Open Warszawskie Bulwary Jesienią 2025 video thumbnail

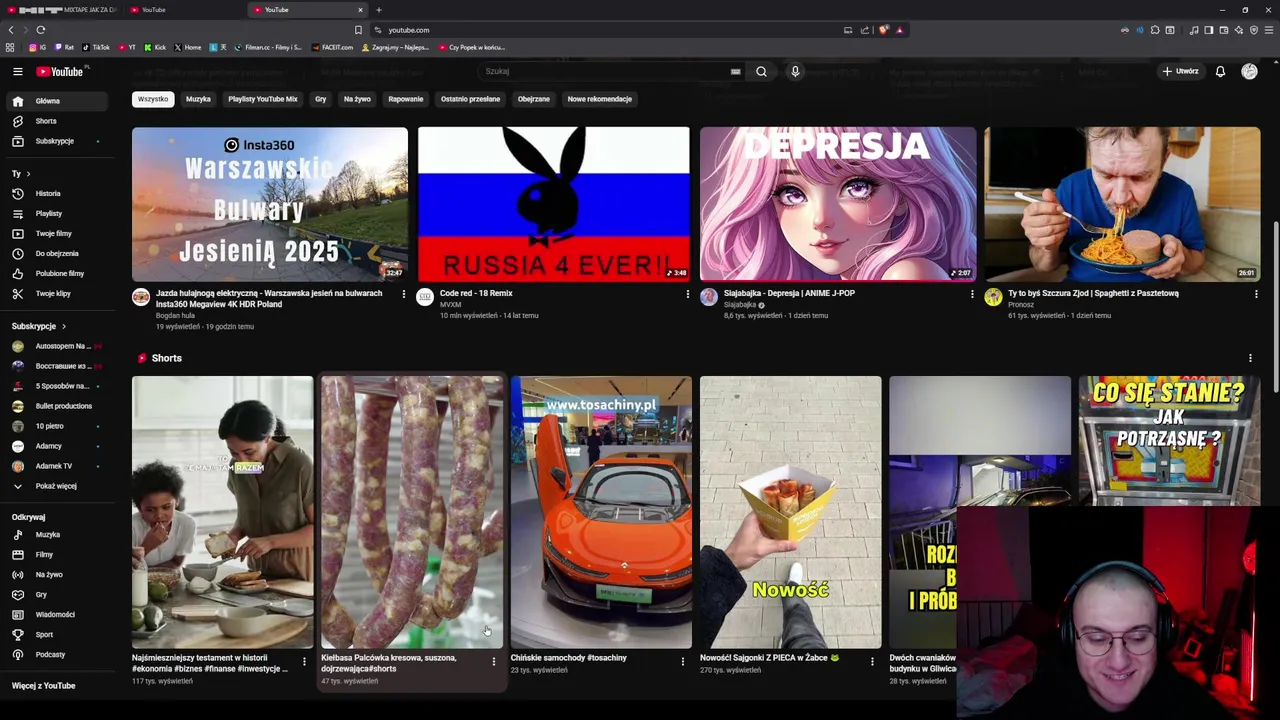270,204
